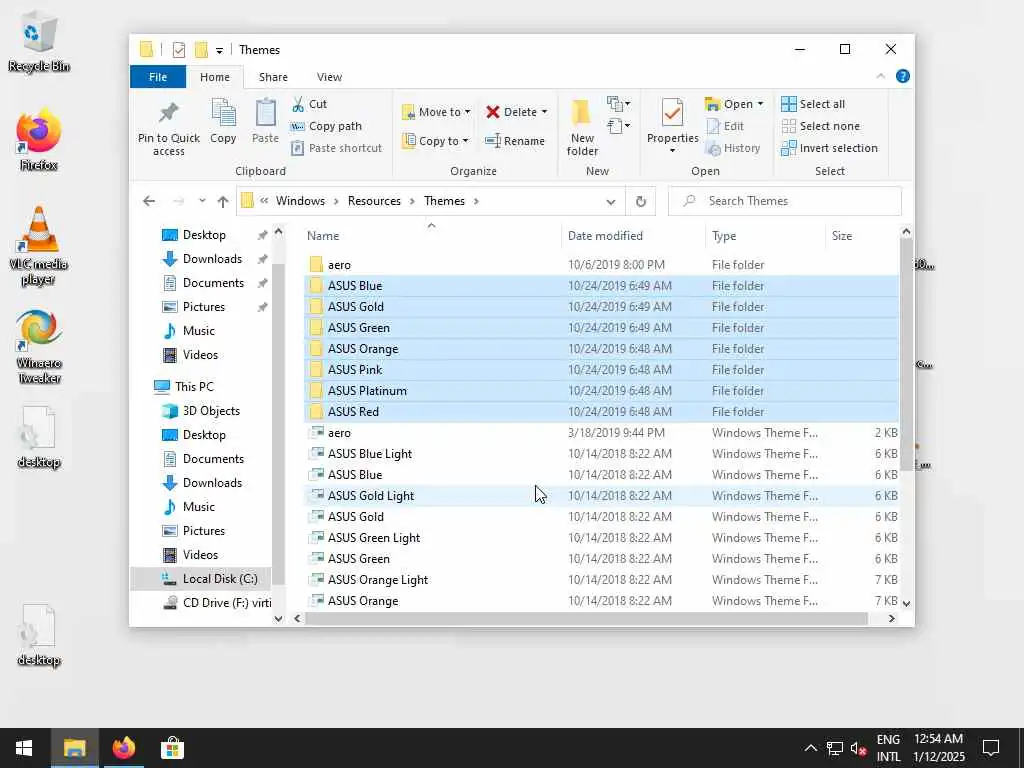
Task: Open the Delete dropdown arrow
Action: [x=544, y=112]
